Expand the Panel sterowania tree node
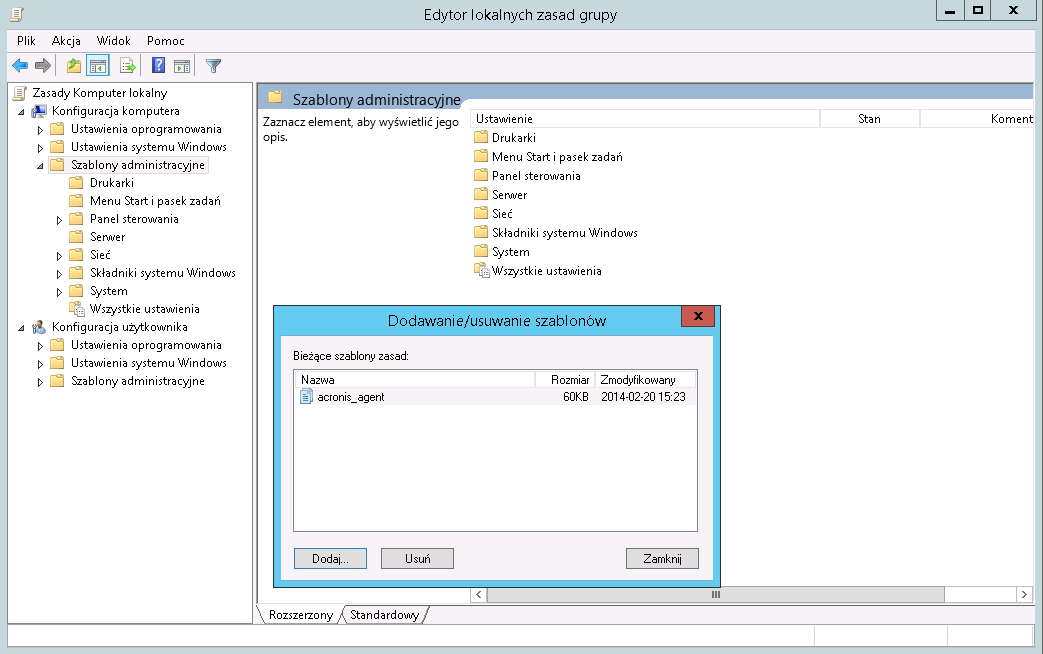Viewport: 1043px width, 654px height. (x=59, y=219)
